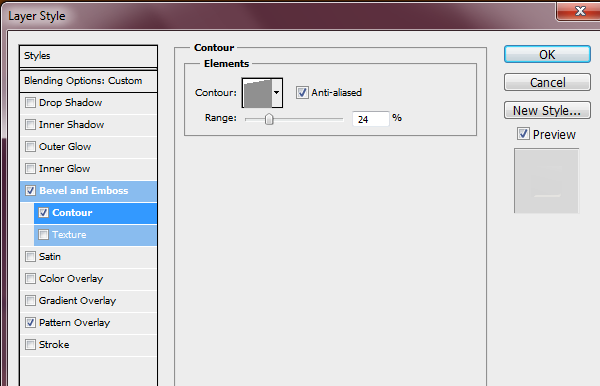This screenshot has height=386, width=600.
Task: Click the New Style... button
Action: click(547, 110)
